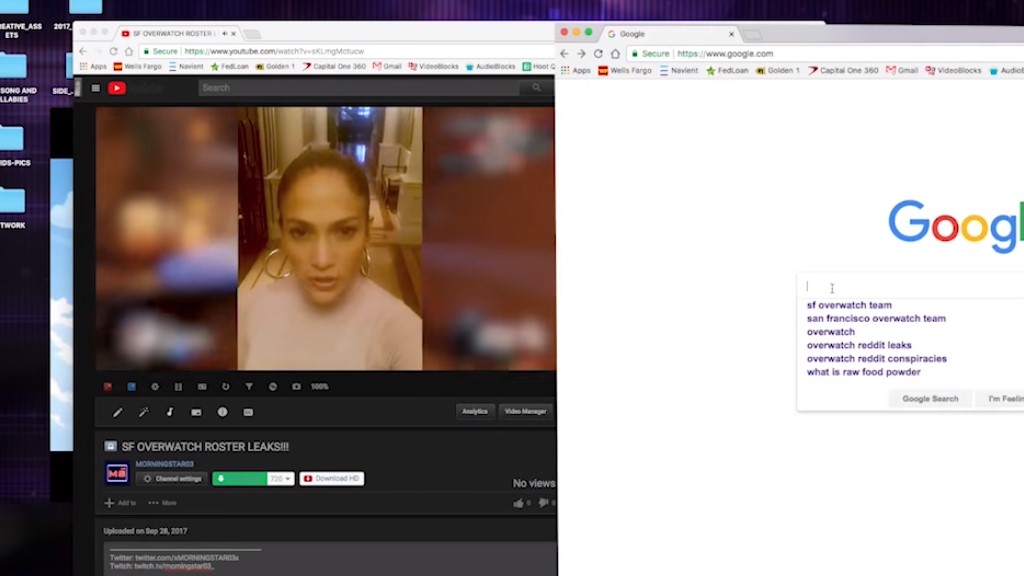The image size is (1024, 576).
Task: Open the Apps shortcut in the Google window
Action: pyautogui.click(x=575, y=71)
